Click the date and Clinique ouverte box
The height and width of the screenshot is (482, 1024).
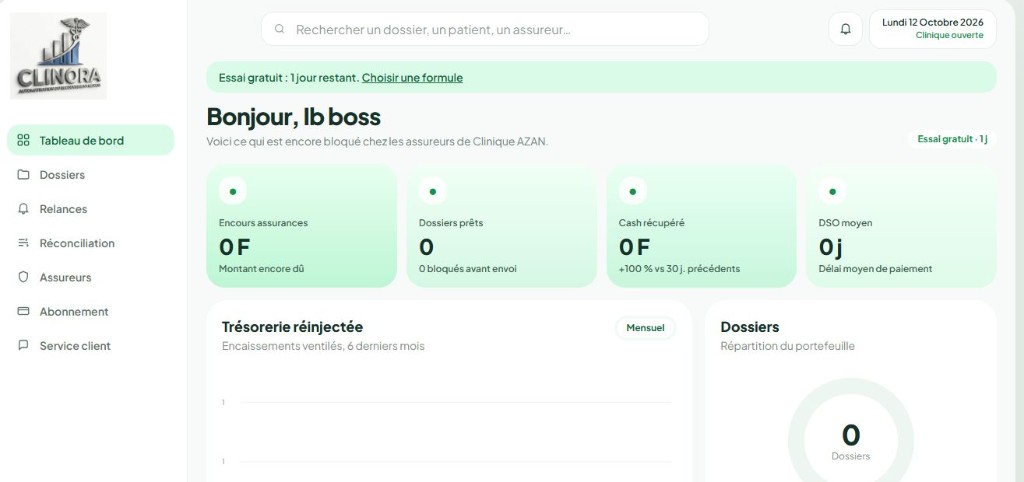click(x=933, y=29)
